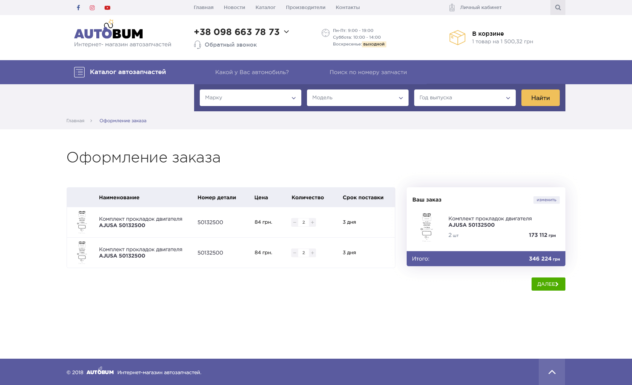
Task: Open the Instagram profile icon
Action: pos(92,8)
